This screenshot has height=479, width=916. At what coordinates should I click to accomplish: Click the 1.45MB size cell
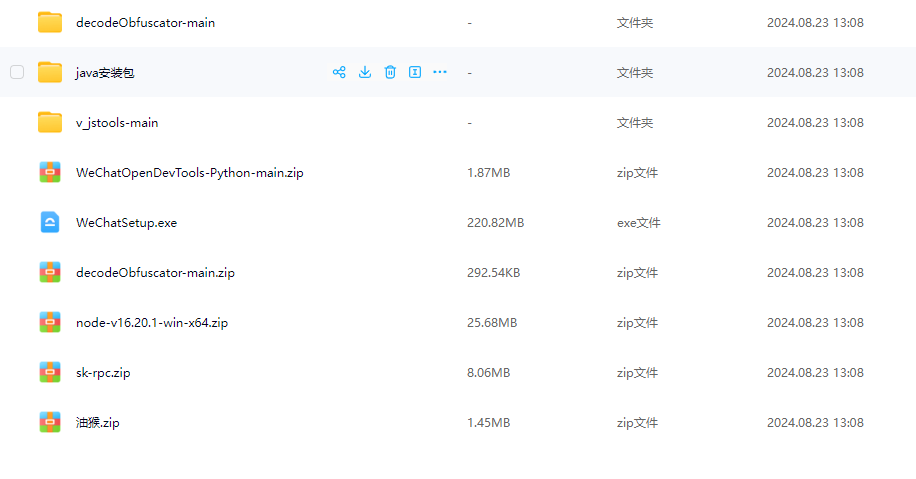[x=488, y=422]
